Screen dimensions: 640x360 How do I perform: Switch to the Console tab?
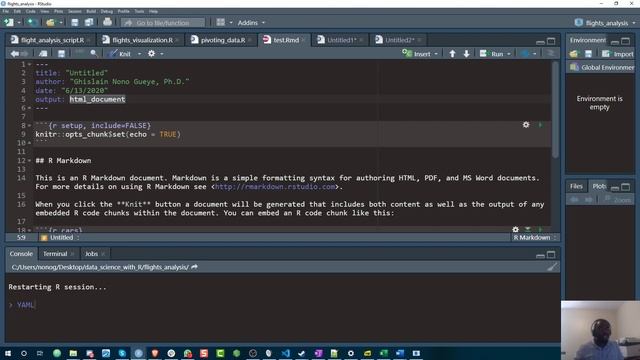pos(21,253)
